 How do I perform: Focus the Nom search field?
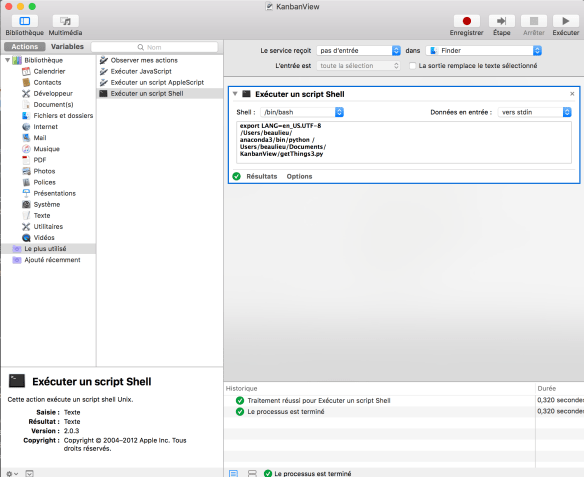155,47
